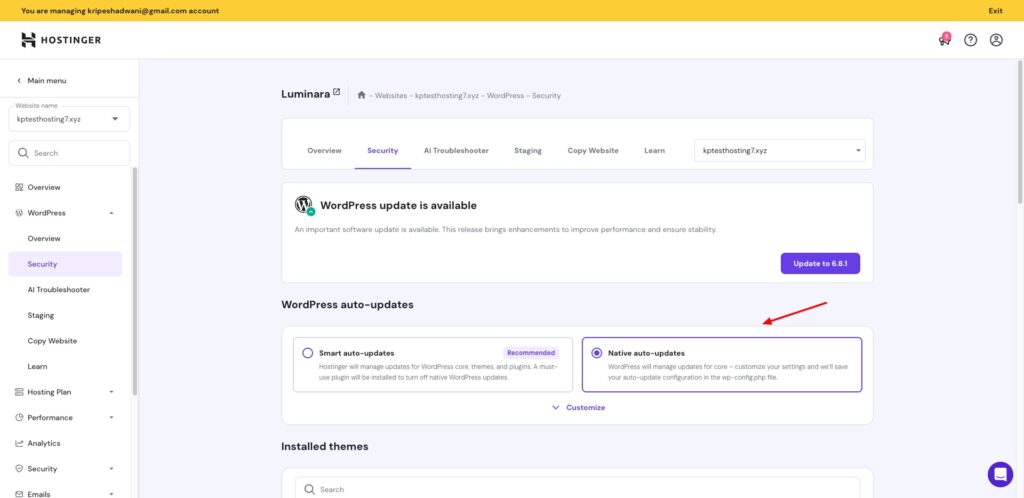Click the main page vertical scrollbar
The width and height of the screenshot is (1024, 498).
(1020, 131)
